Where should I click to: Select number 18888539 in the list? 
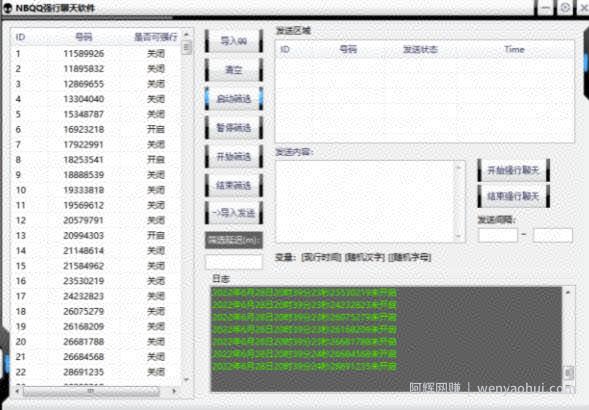[83, 175]
